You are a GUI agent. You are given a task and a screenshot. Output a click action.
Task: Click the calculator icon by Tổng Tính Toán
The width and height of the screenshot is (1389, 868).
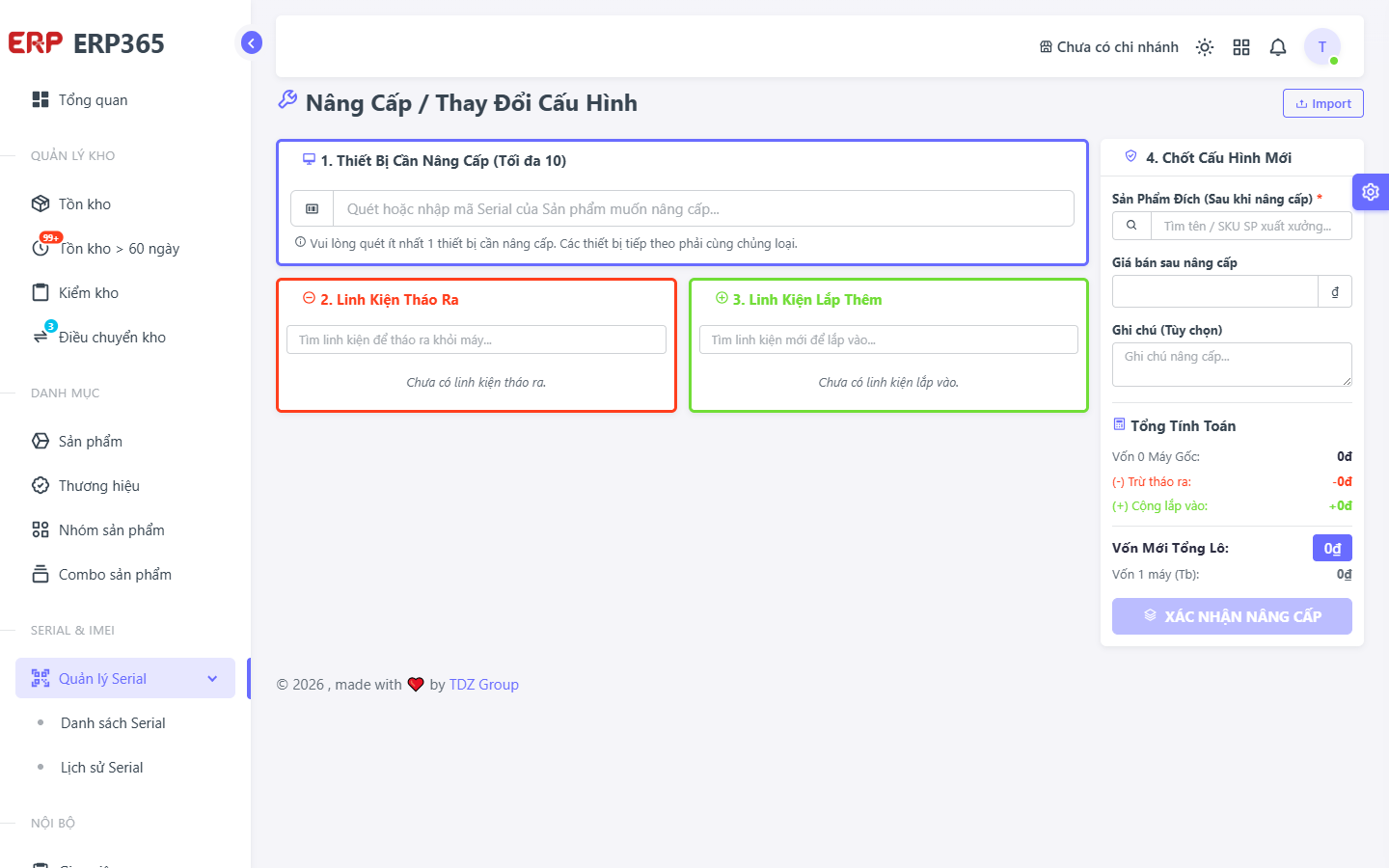1119,424
